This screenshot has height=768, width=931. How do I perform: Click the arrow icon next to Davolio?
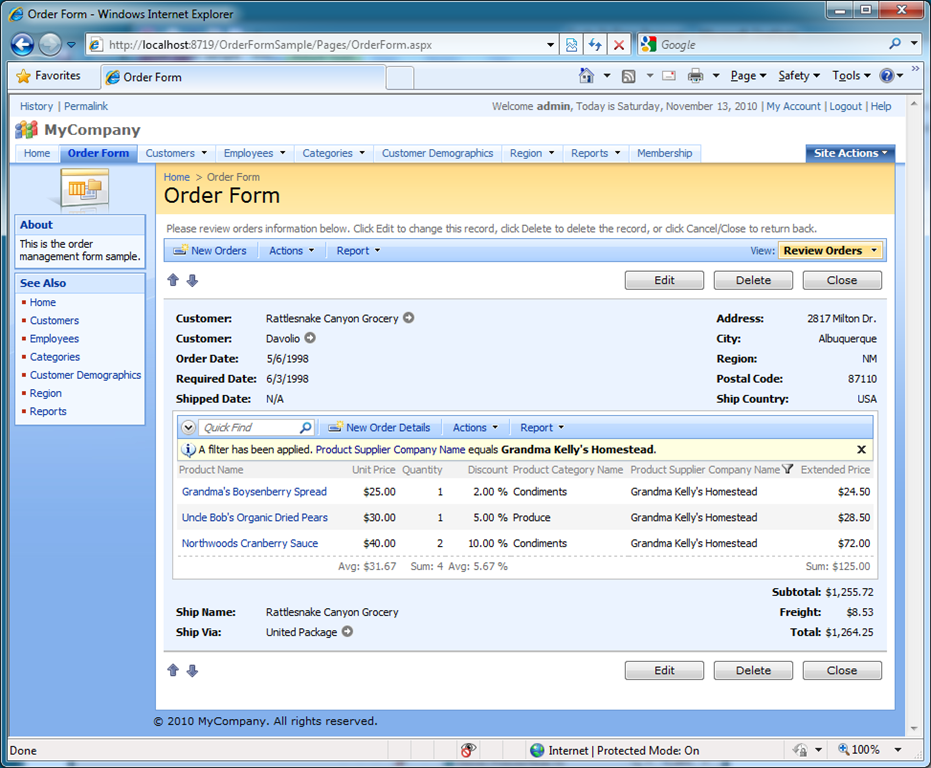[310, 337]
